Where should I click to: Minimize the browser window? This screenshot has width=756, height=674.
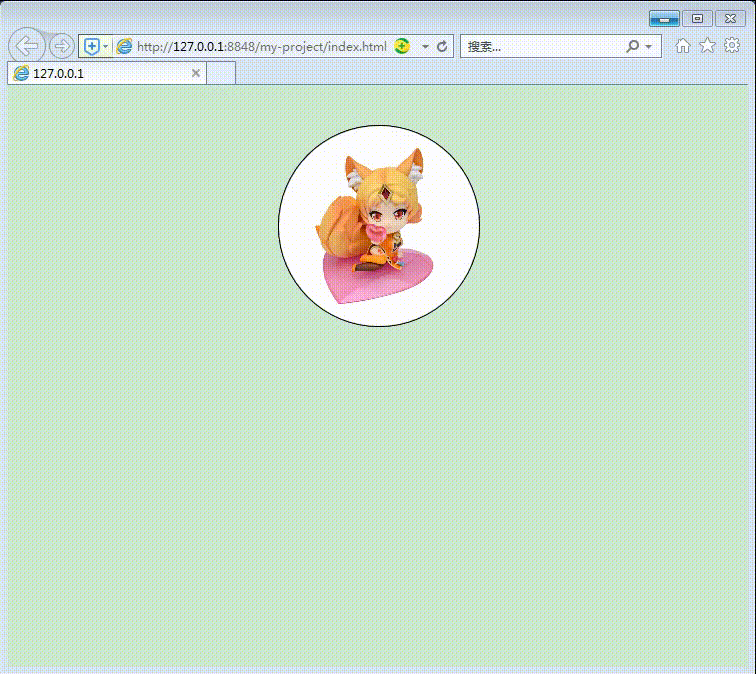click(664, 19)
